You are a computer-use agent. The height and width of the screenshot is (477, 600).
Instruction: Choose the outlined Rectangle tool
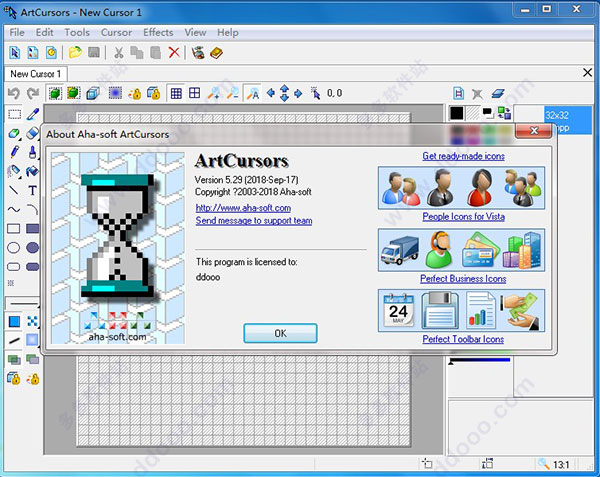click(x=14, y=228)
